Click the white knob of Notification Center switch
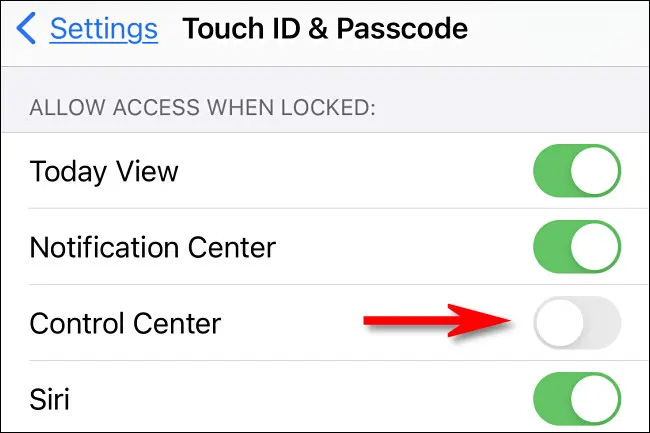The image size is (650, 433). (x=595, y=247)
